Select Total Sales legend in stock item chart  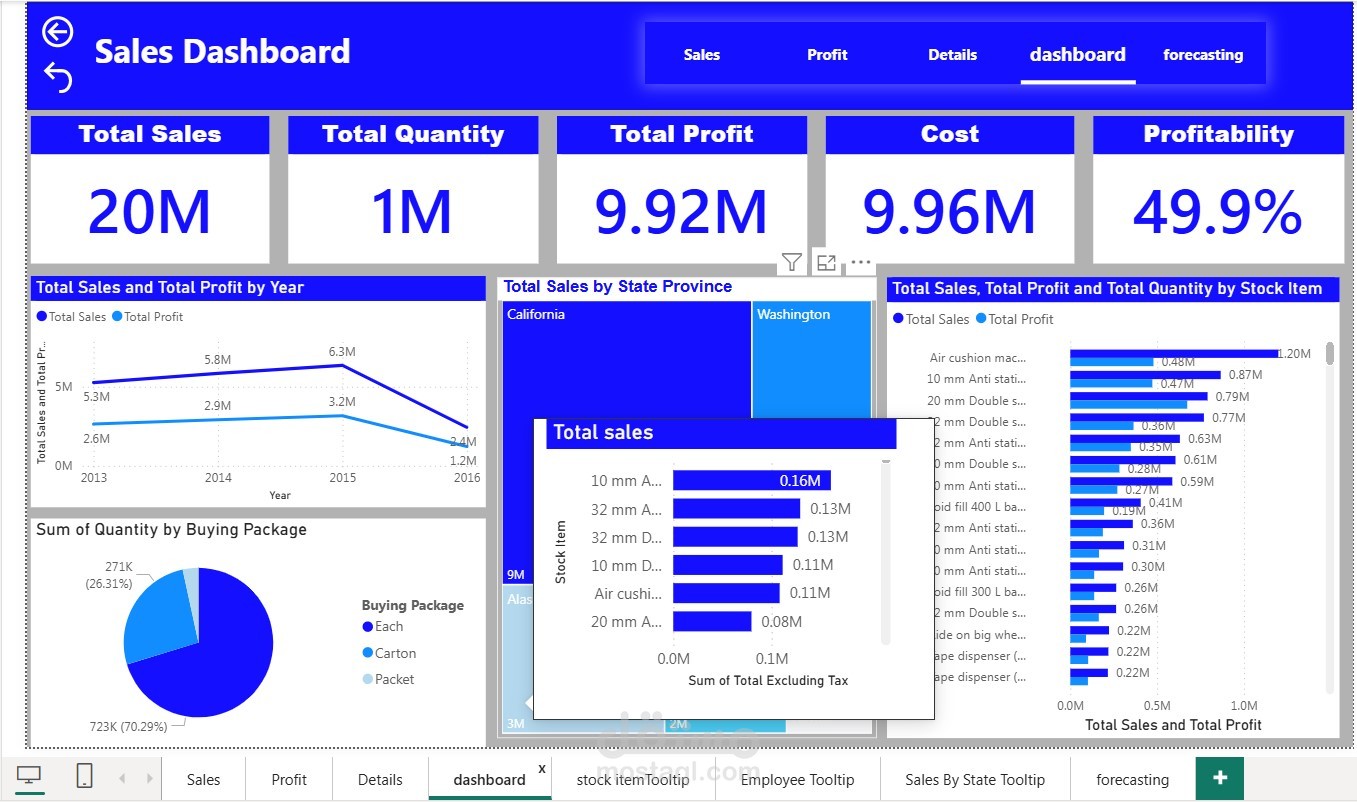pos(931,319)
